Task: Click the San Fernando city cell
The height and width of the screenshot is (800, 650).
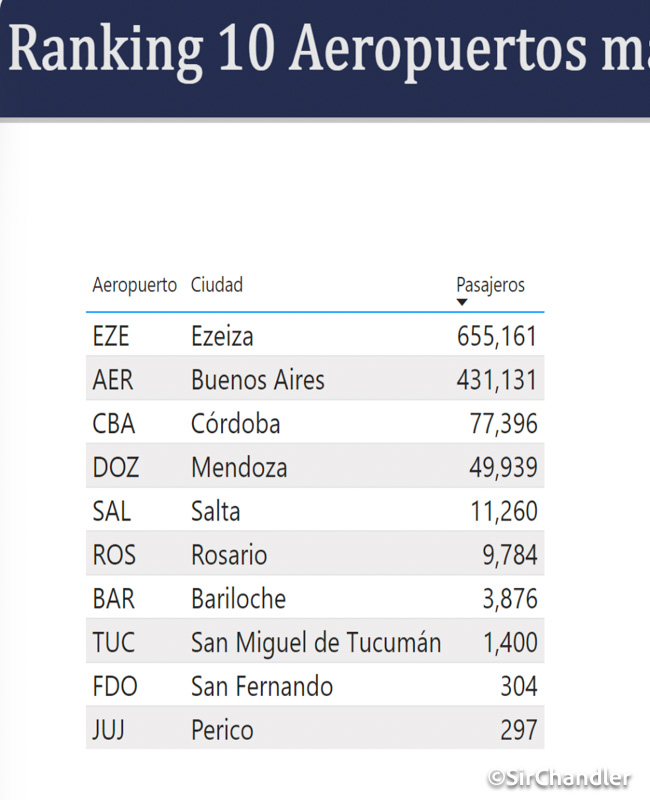Action: click(262, 686)
